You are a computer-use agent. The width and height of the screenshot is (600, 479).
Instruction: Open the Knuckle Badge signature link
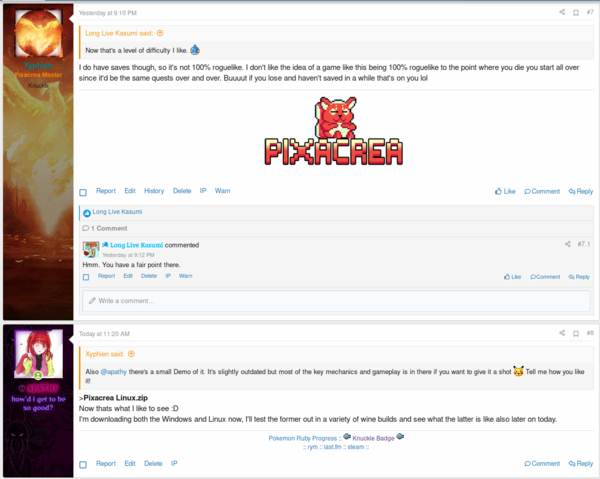tap(373, 438)
